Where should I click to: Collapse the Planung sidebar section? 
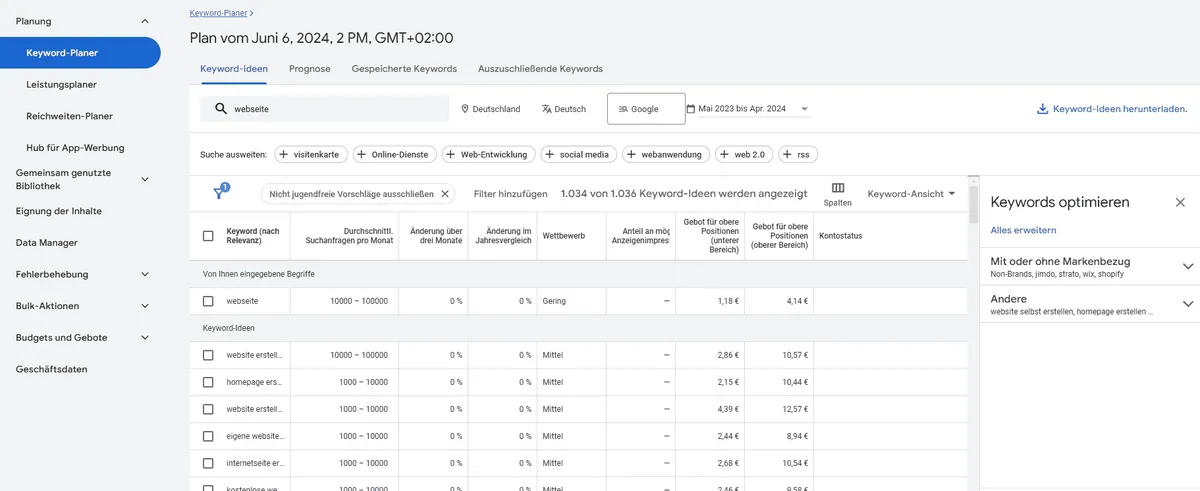(x=145, y=21)
